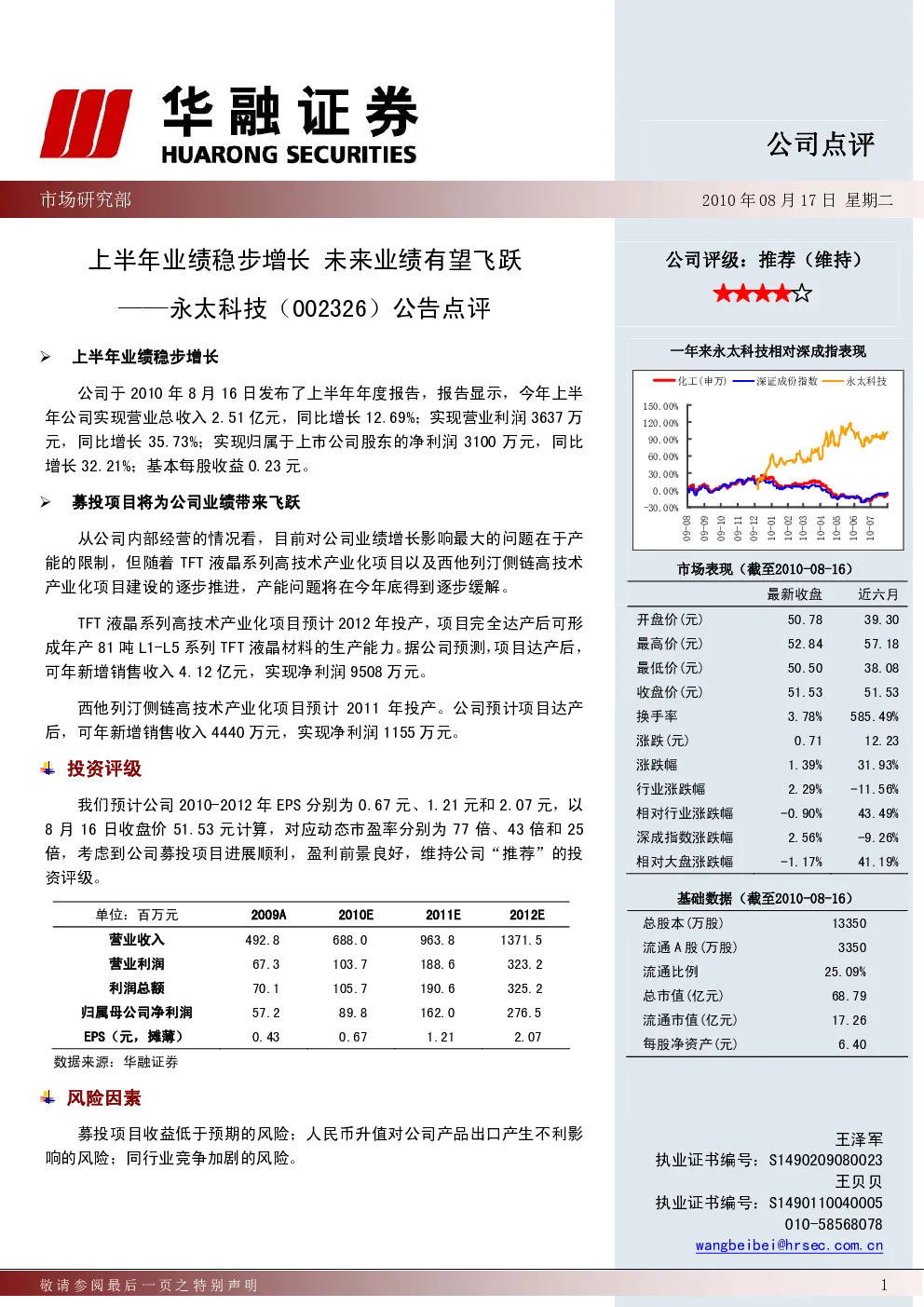Select the 流通比例 value 25.09%

click(845, 972)
